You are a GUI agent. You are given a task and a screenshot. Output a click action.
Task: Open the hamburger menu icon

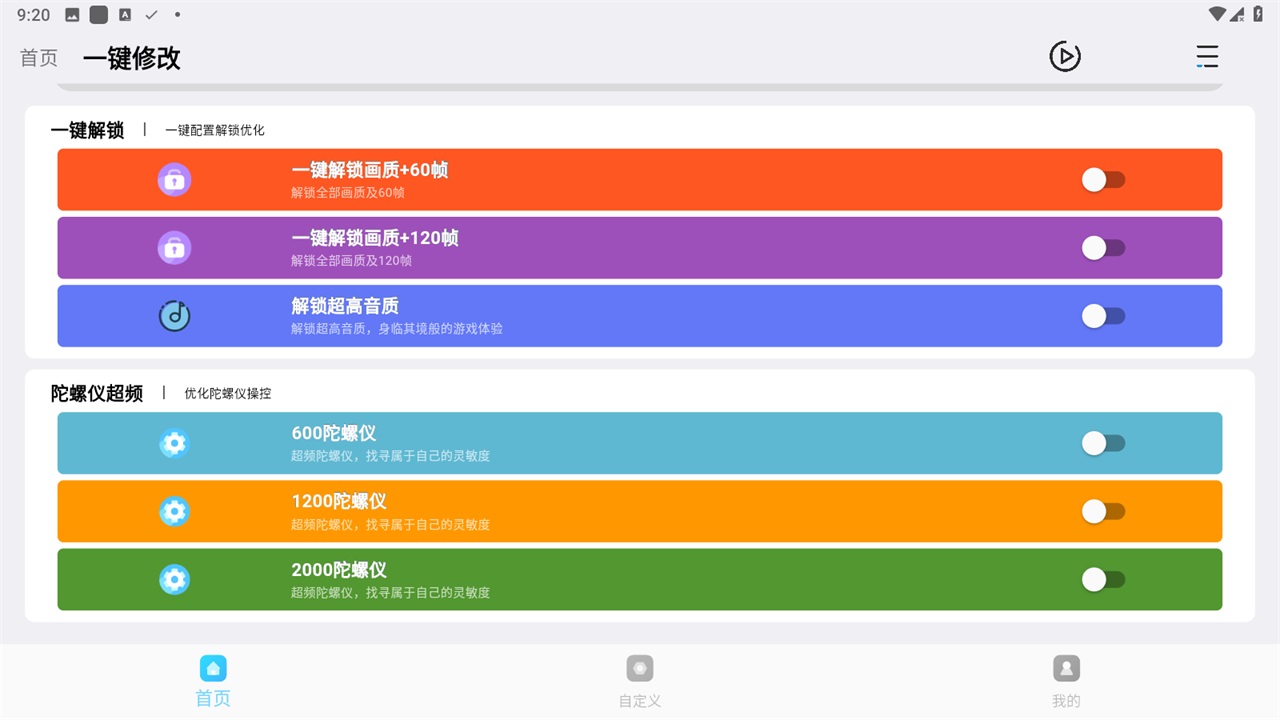tap(1207, 57)
